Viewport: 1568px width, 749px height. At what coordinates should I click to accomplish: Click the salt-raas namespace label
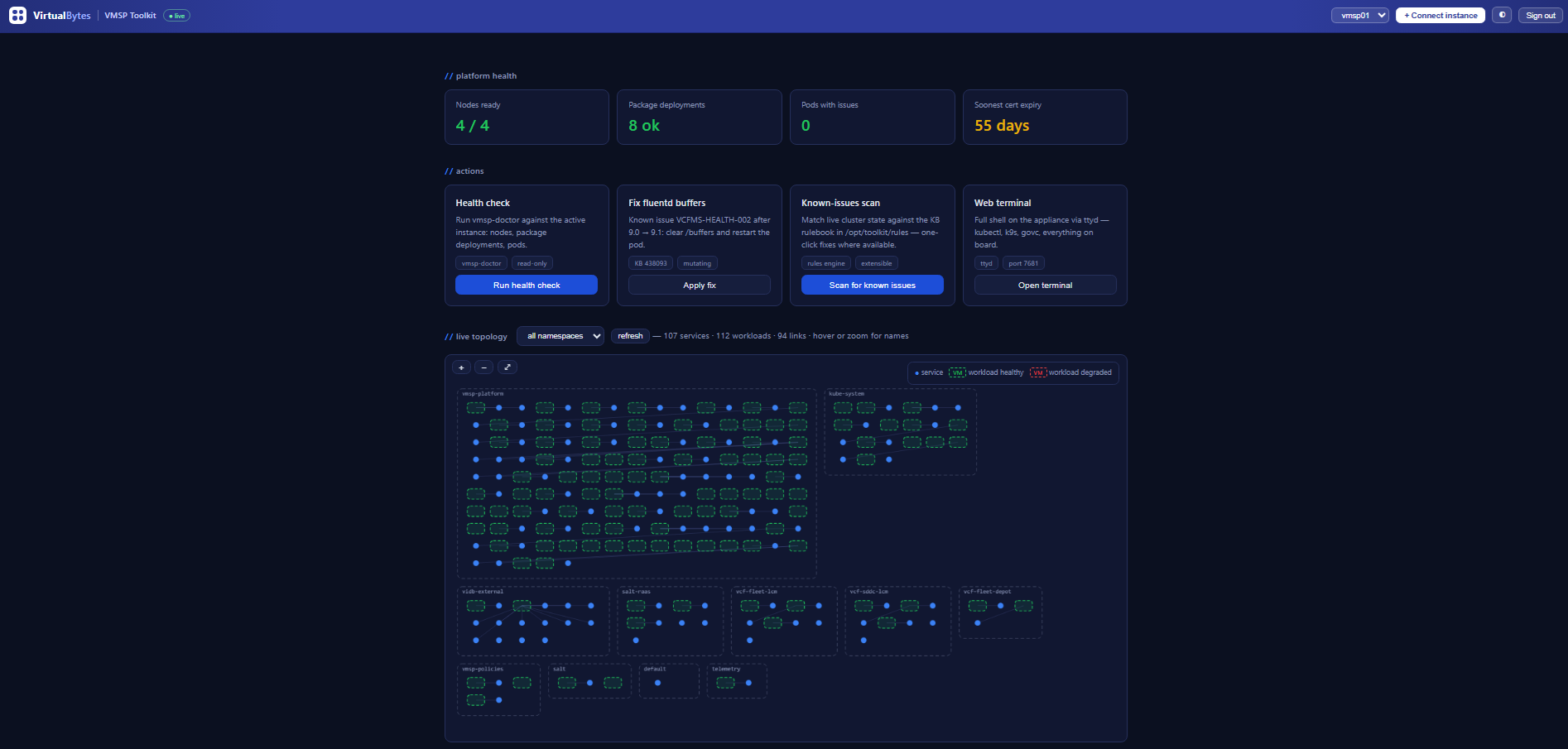[636, 592]
